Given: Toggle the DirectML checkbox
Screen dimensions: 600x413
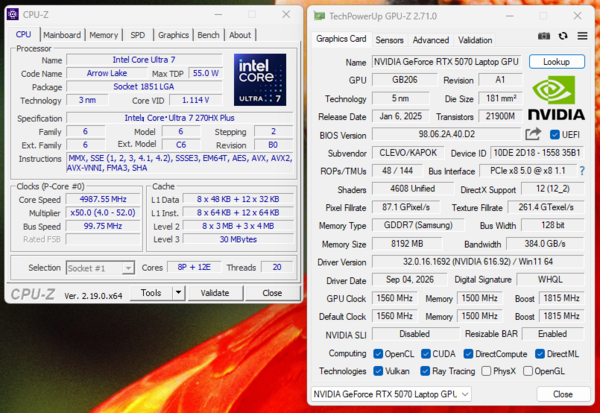Looking at the screenshot, I should [x=540, y=354].
